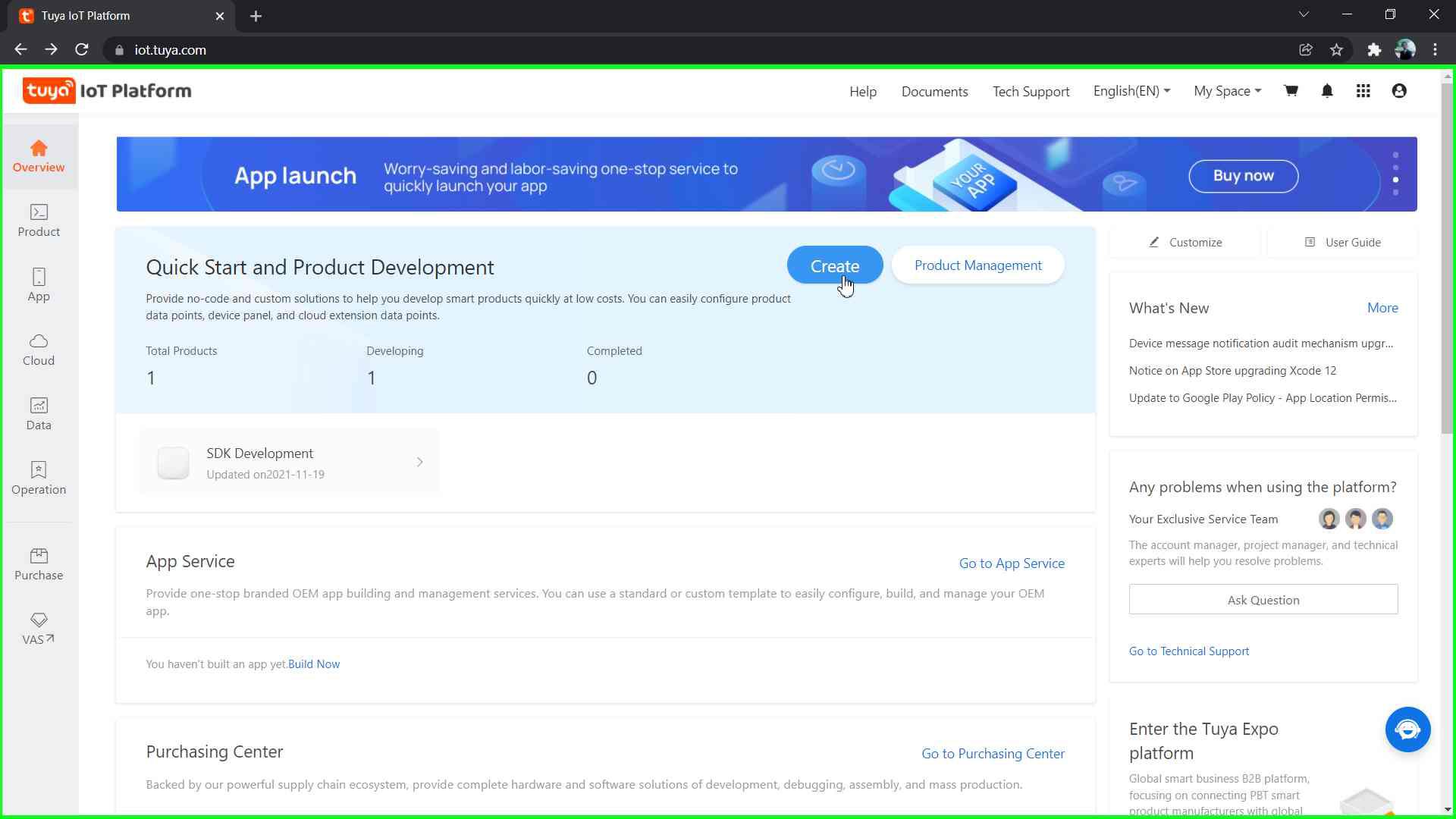Image resolution: width=1456 pixels, height=819 pixels.
Task: Open the Purchase section in sidebar
Action: [39, 564]
